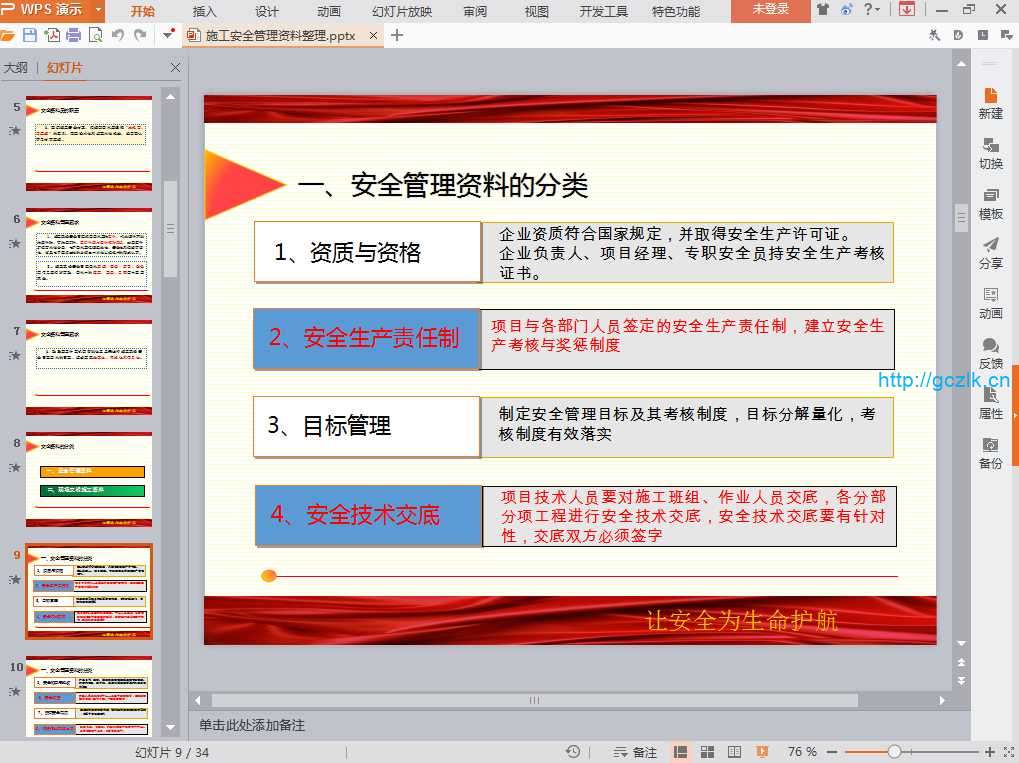
Task: Open 新建 in the right sidebar
Action: (x=990, y=102)
